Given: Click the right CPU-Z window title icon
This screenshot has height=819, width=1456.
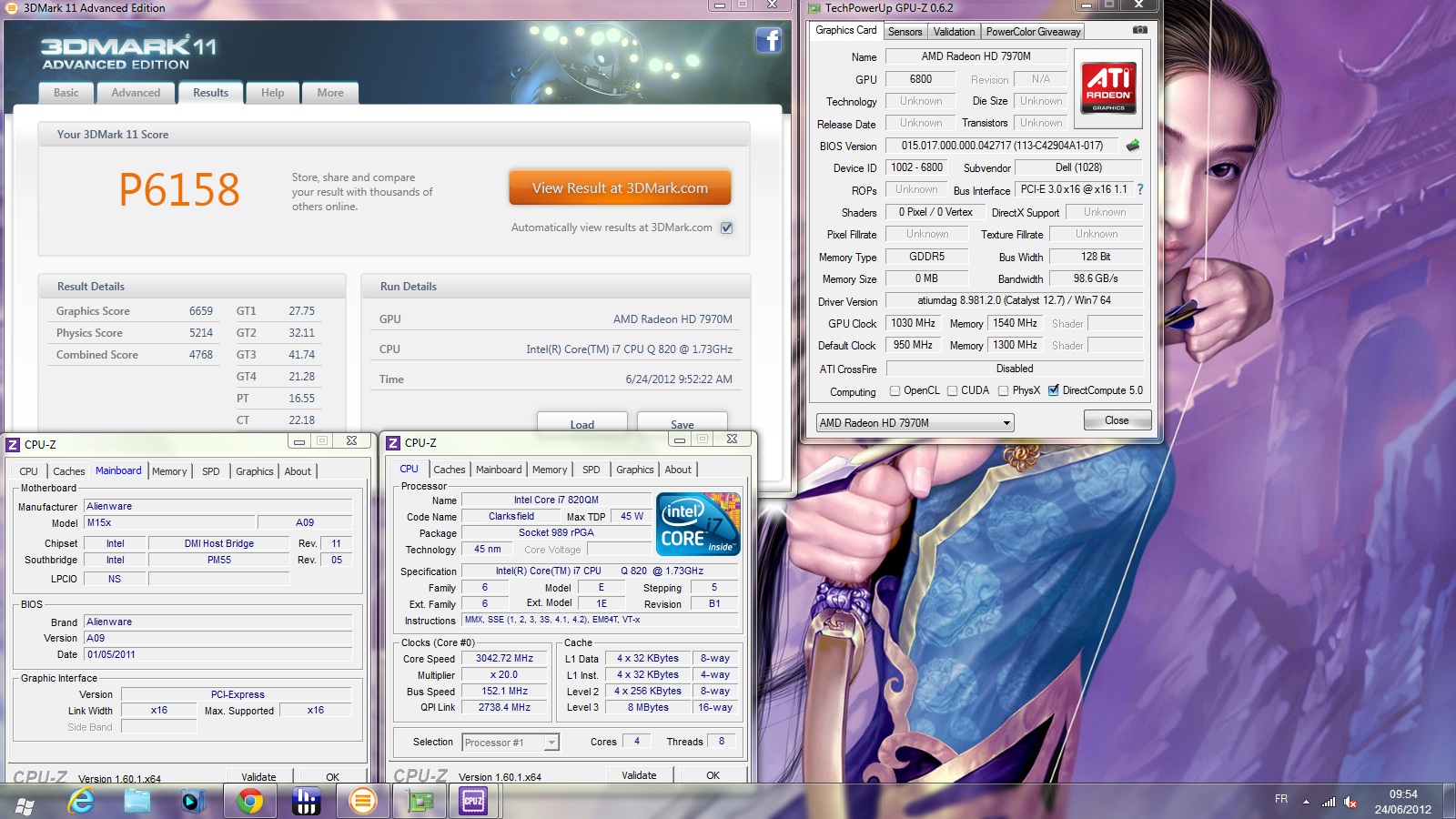Looking at the screenshot, I should pyautogui.click(x=393, y=442).
